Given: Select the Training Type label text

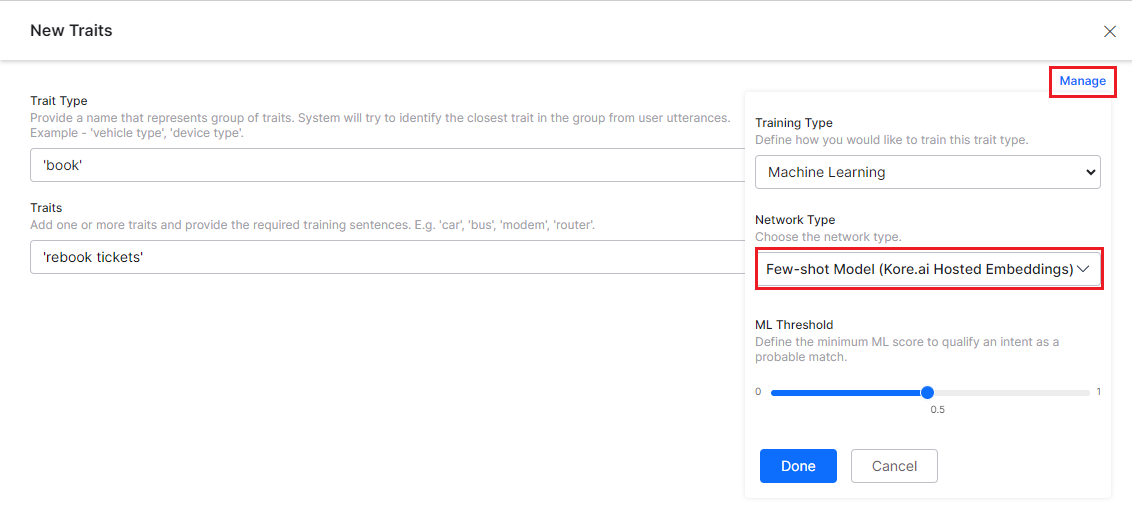Looking at the screenshot, I should click(794, 123).
